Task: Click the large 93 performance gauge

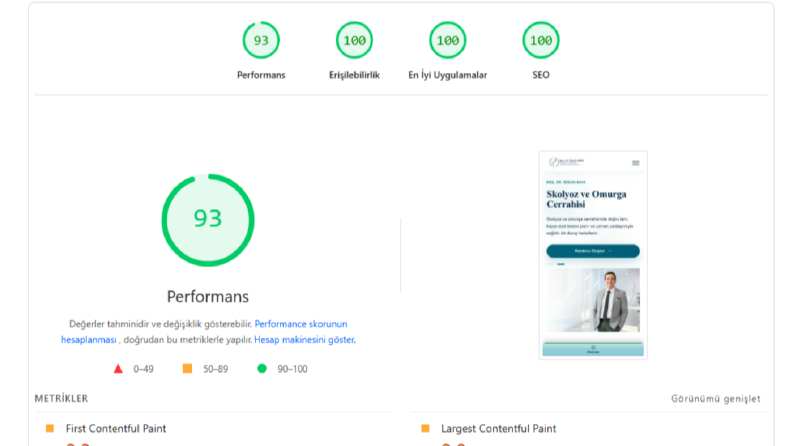Action: [x=208, y=220]
